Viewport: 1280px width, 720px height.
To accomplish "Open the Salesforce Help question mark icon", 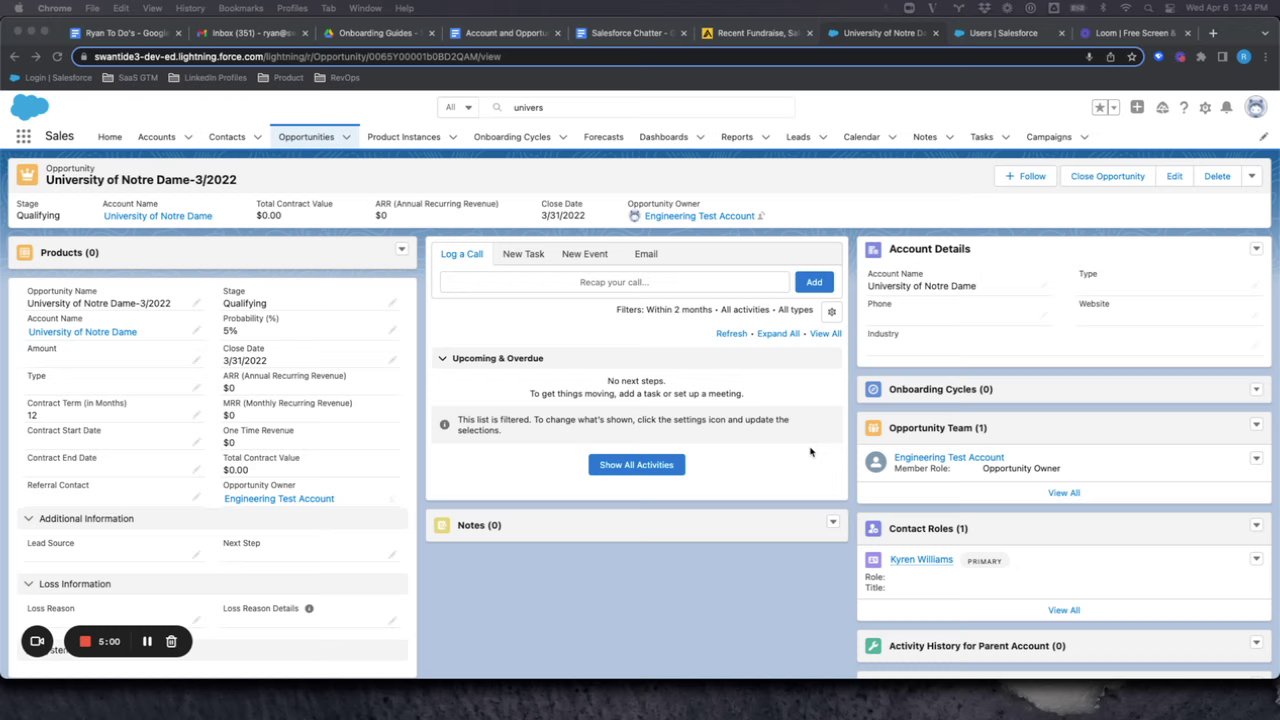I will tap(1184, 107).
